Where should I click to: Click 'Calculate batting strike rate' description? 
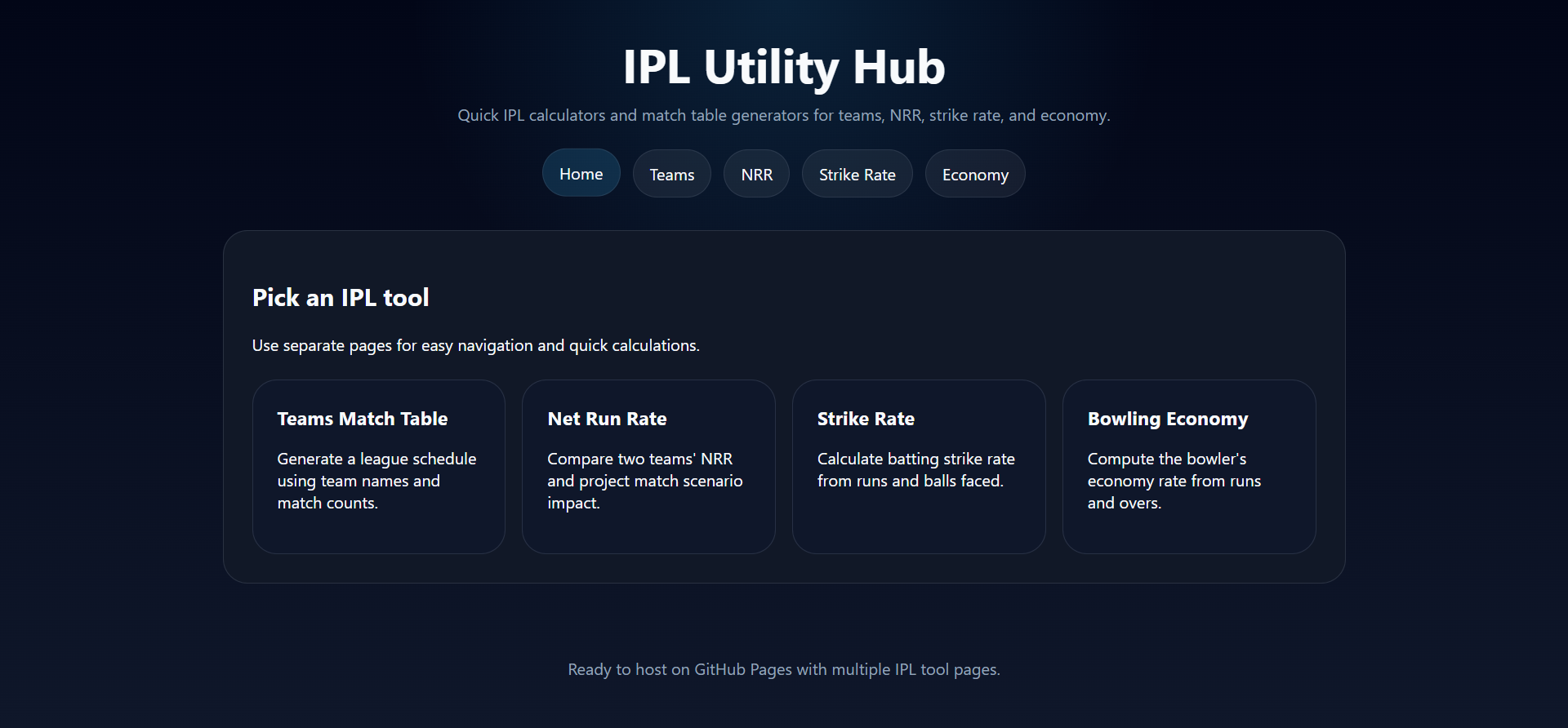point(916,470)
